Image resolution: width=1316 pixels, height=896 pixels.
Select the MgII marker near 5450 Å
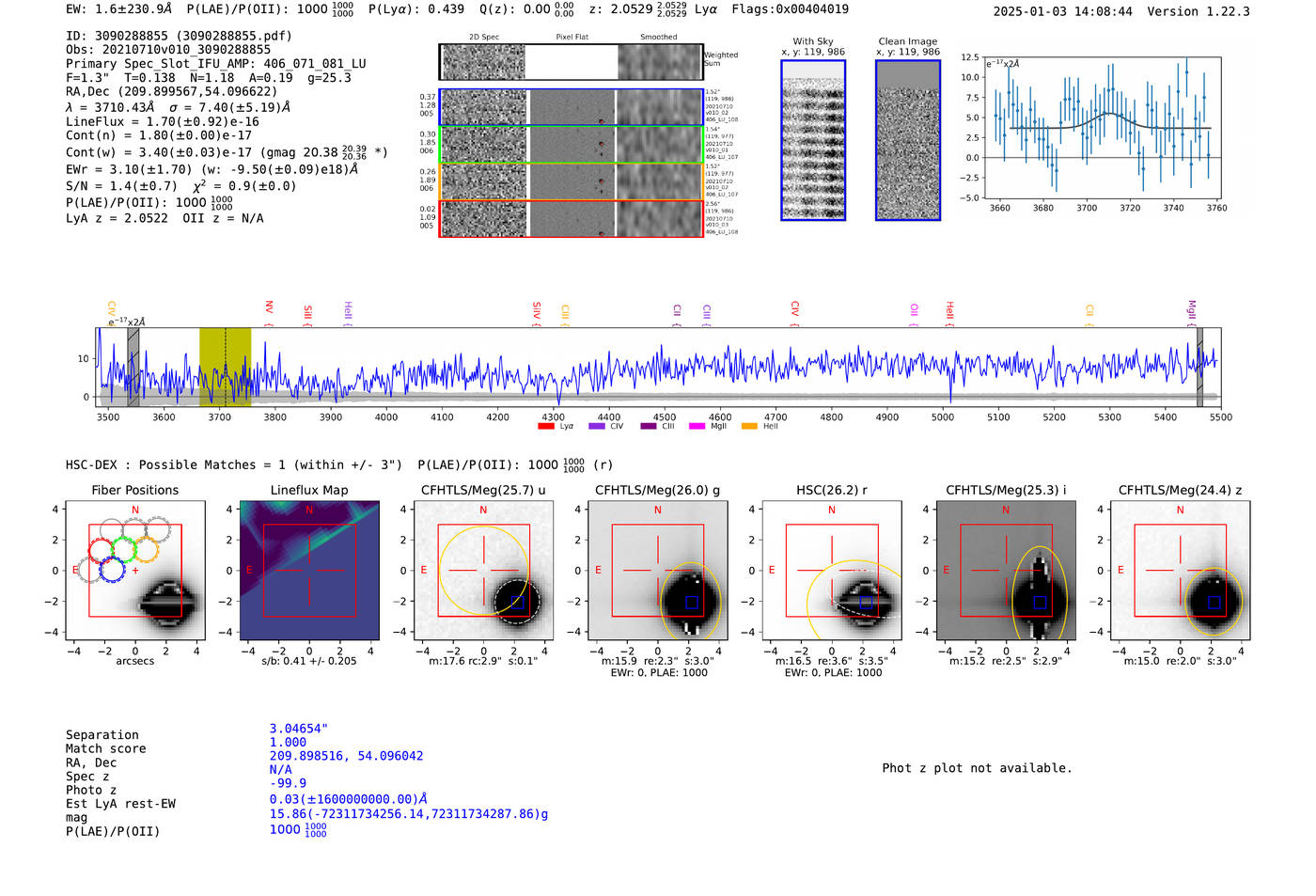[x=1192, y=310]
